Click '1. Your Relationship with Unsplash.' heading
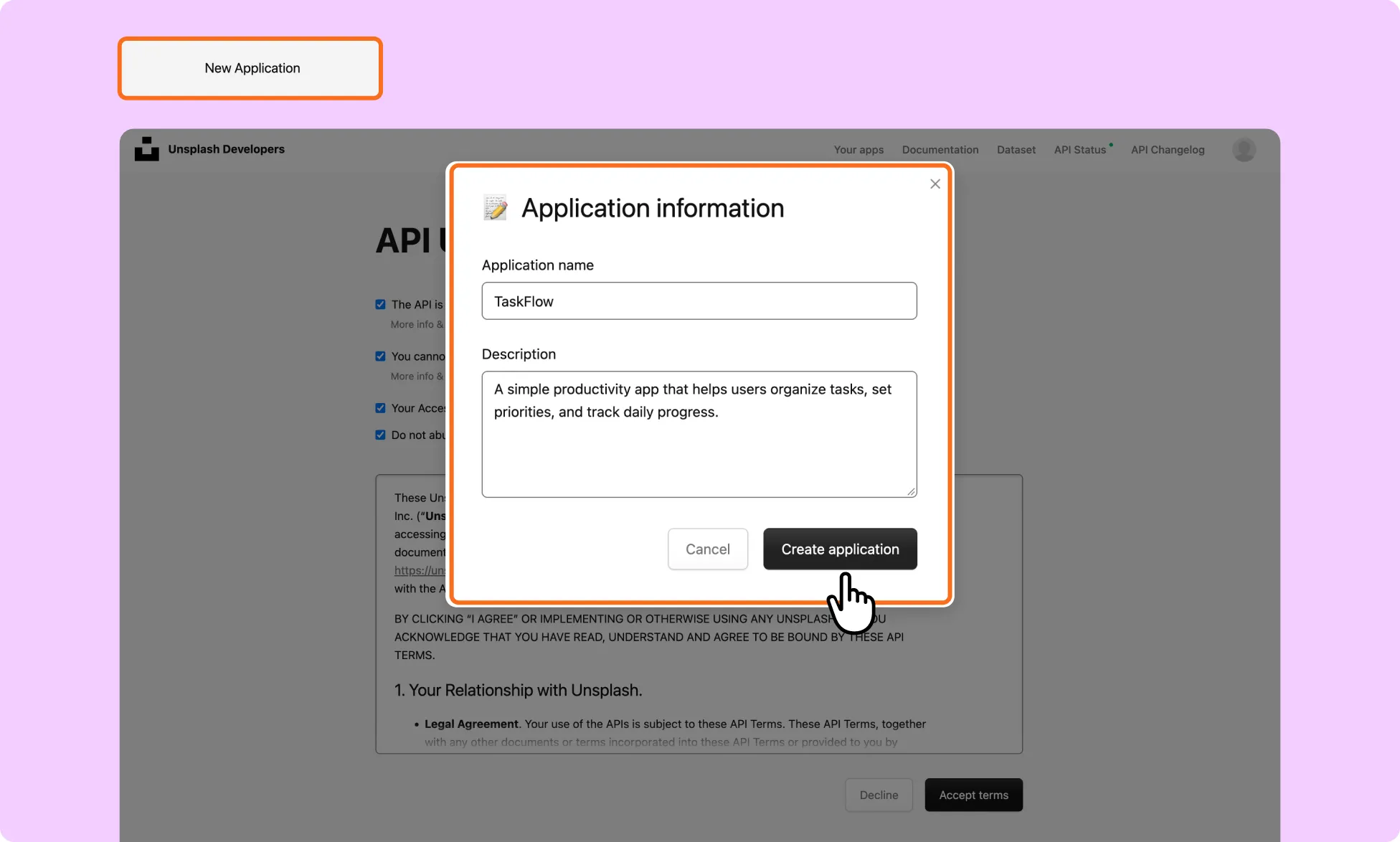This screenshot has width=1400, height=842. click(518, 690)
